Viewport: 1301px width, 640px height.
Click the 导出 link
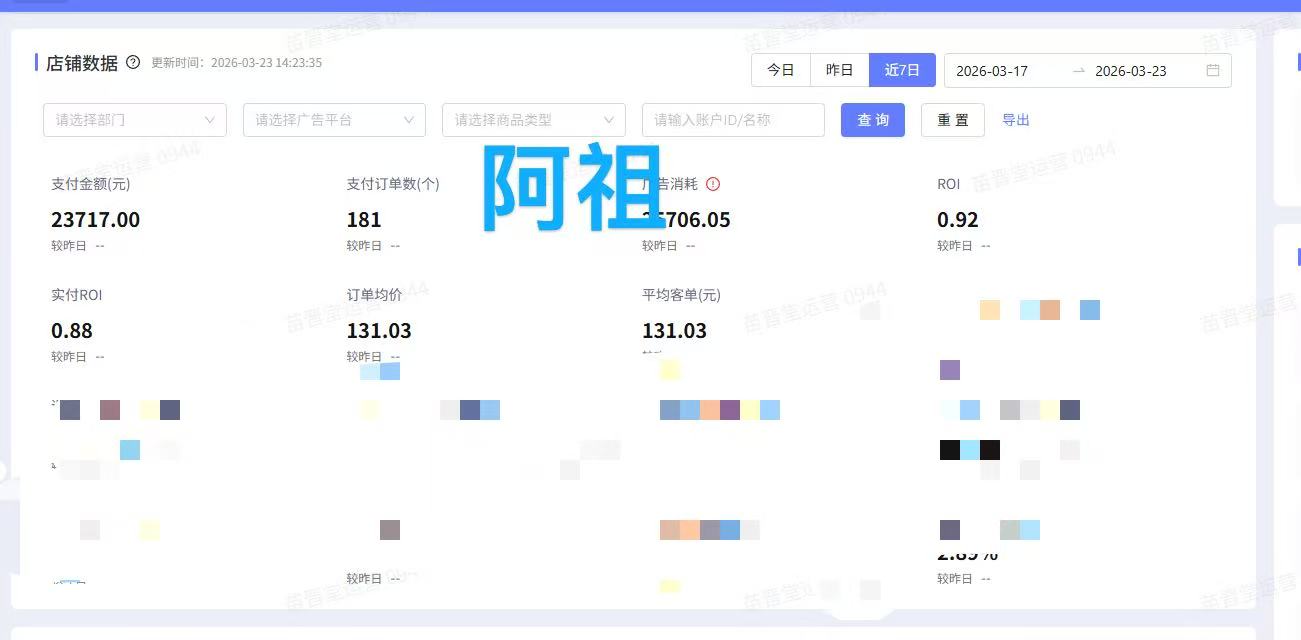click(1016, 120)
